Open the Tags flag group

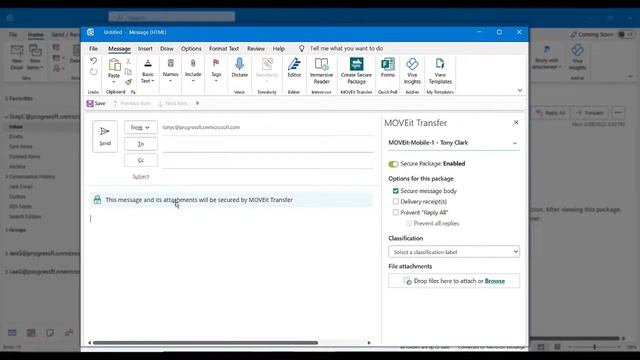point(216,70)
